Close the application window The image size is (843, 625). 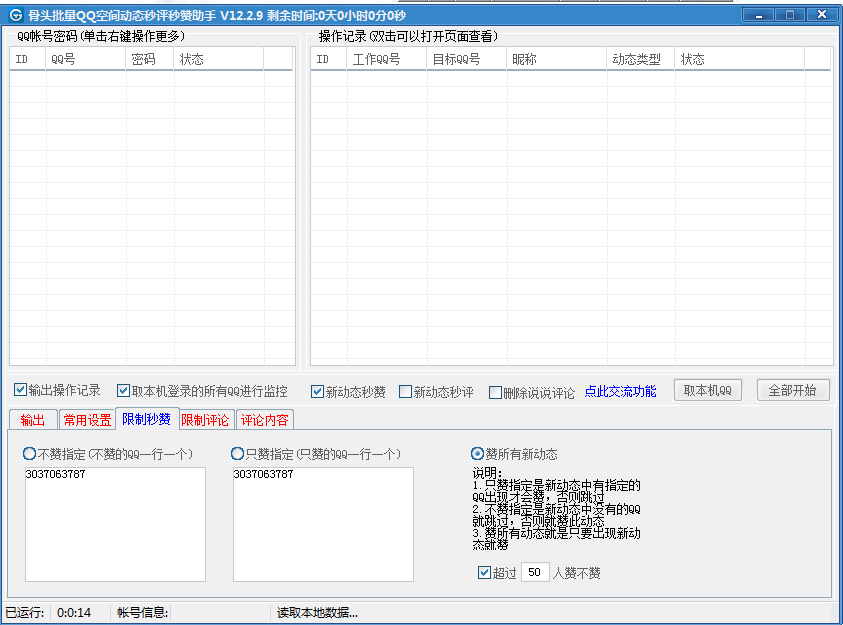pos(821,15)
